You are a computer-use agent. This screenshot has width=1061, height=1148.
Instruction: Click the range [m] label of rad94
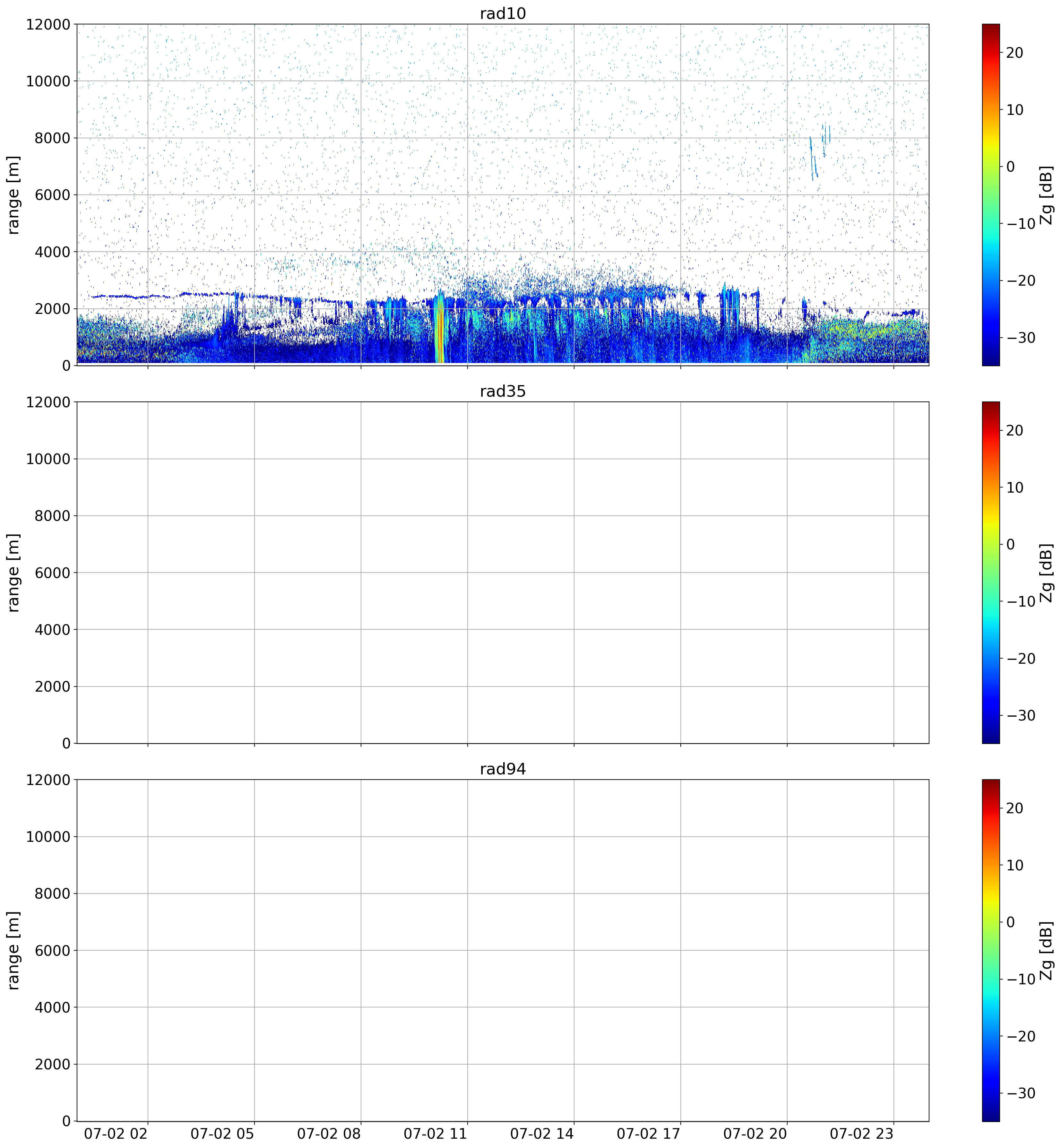[13, 950]
